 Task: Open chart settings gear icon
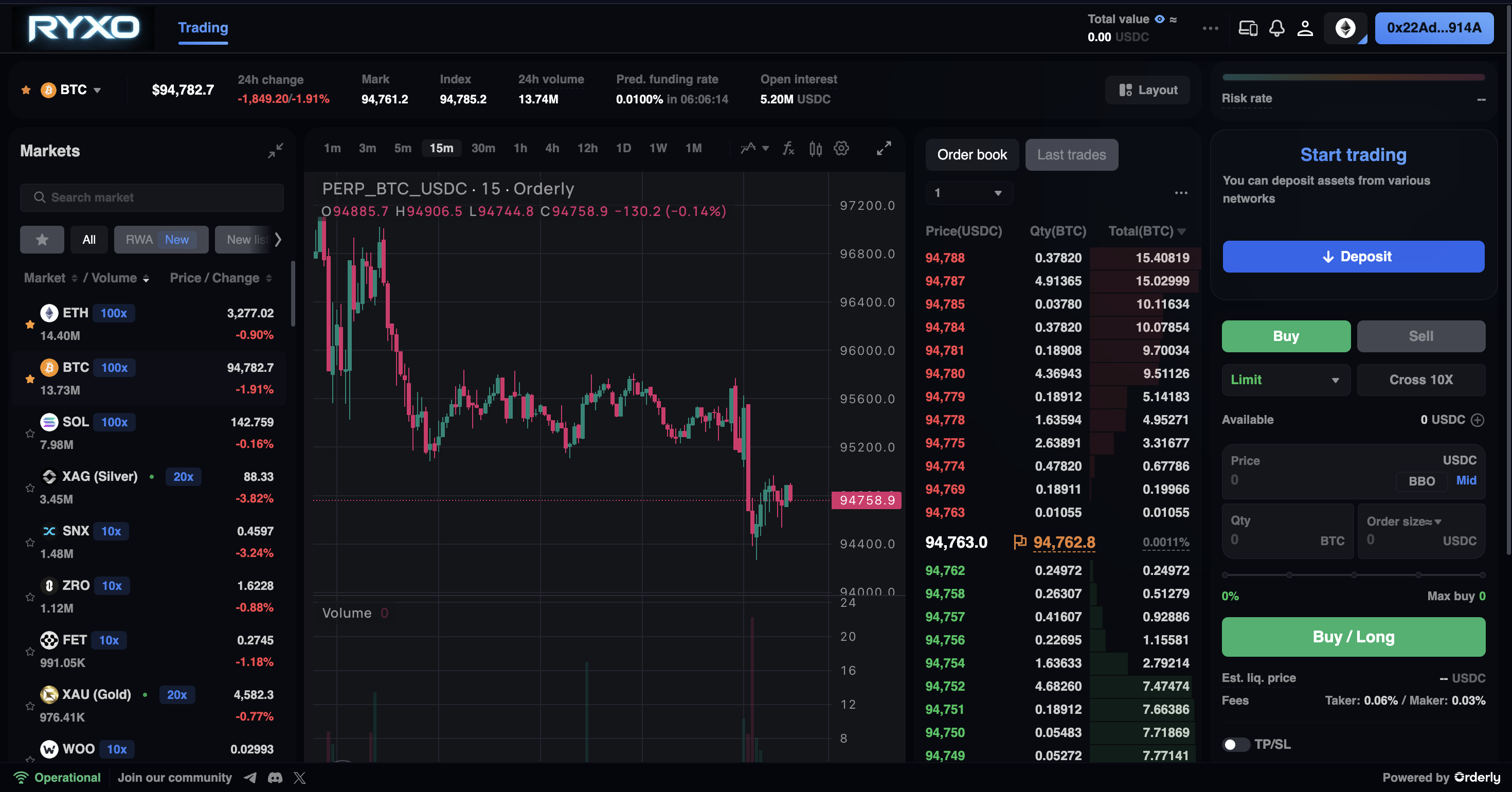(841, 148)
